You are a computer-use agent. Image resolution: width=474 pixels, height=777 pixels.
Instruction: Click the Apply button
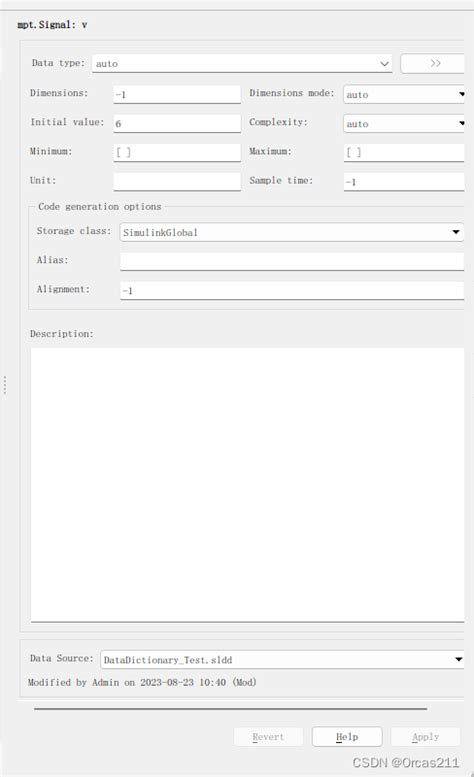425,737
